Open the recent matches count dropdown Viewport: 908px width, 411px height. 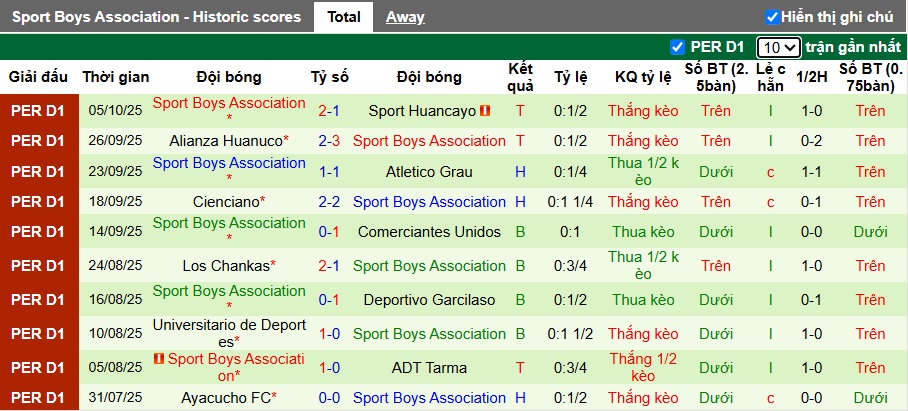point(778,47)
